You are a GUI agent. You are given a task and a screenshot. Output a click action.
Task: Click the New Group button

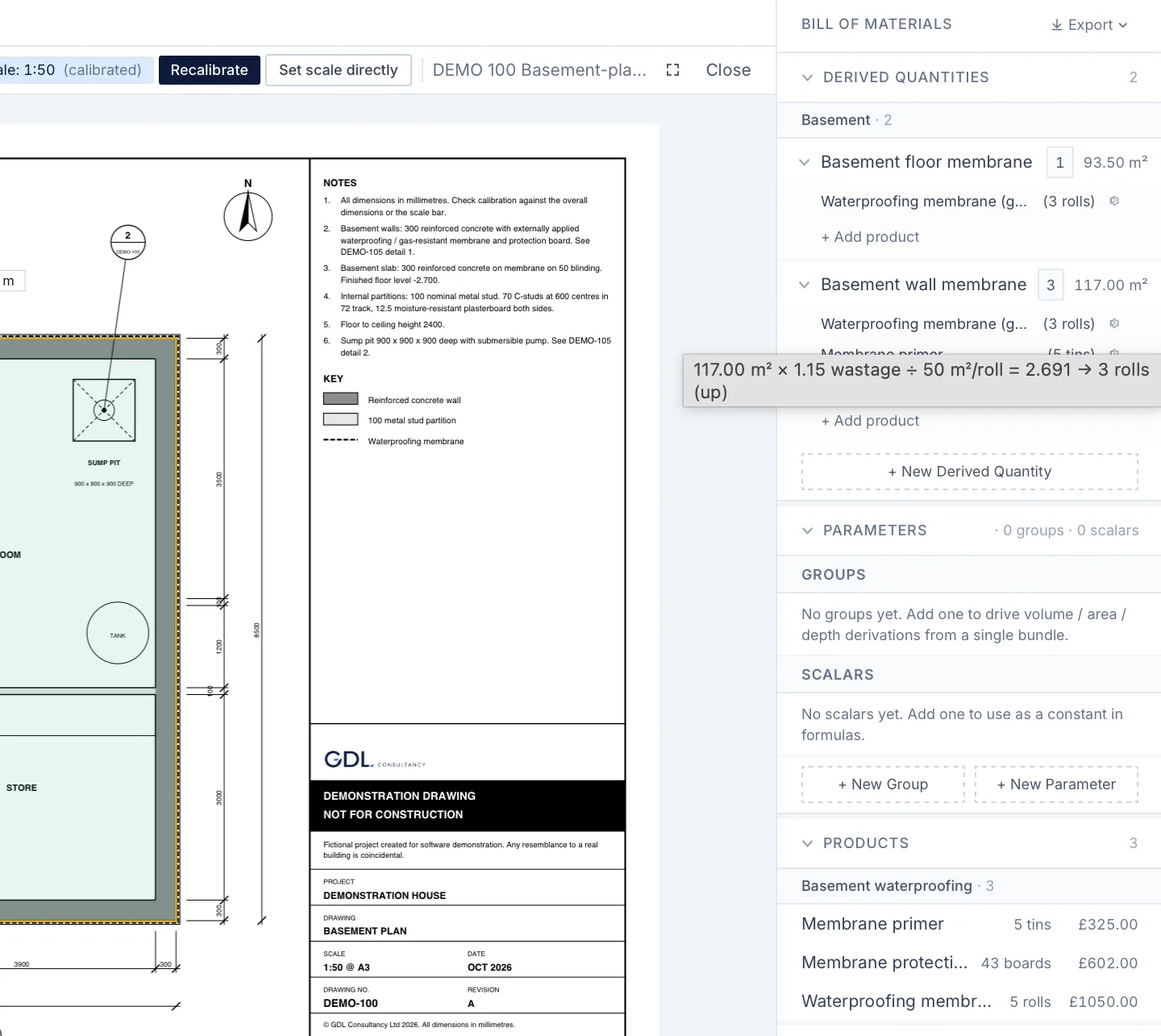coord(883,784)
